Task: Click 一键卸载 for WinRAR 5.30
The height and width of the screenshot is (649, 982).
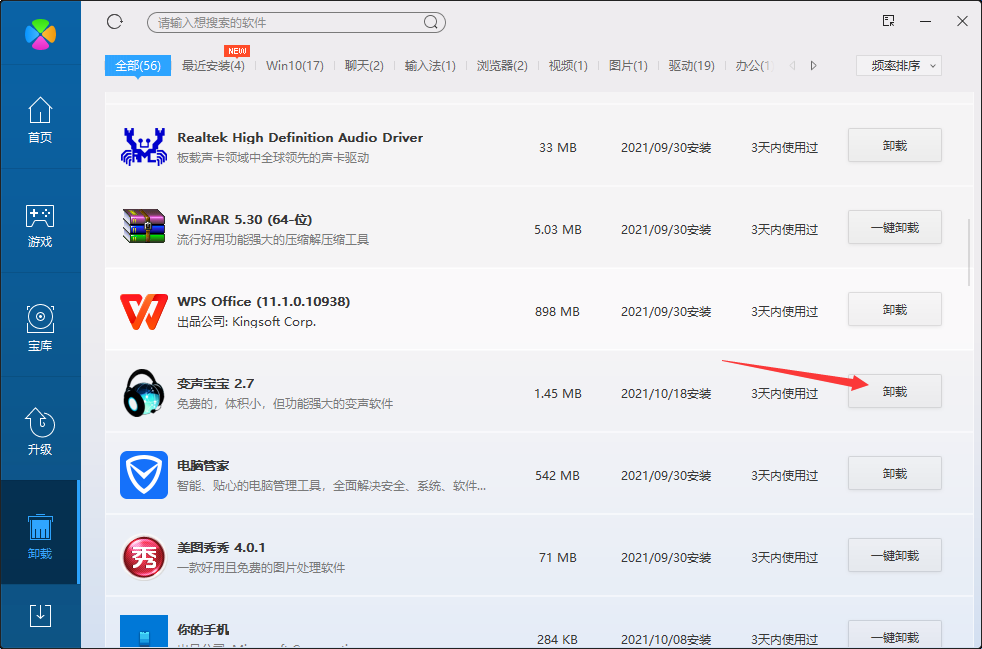Action: coord(895,227)
